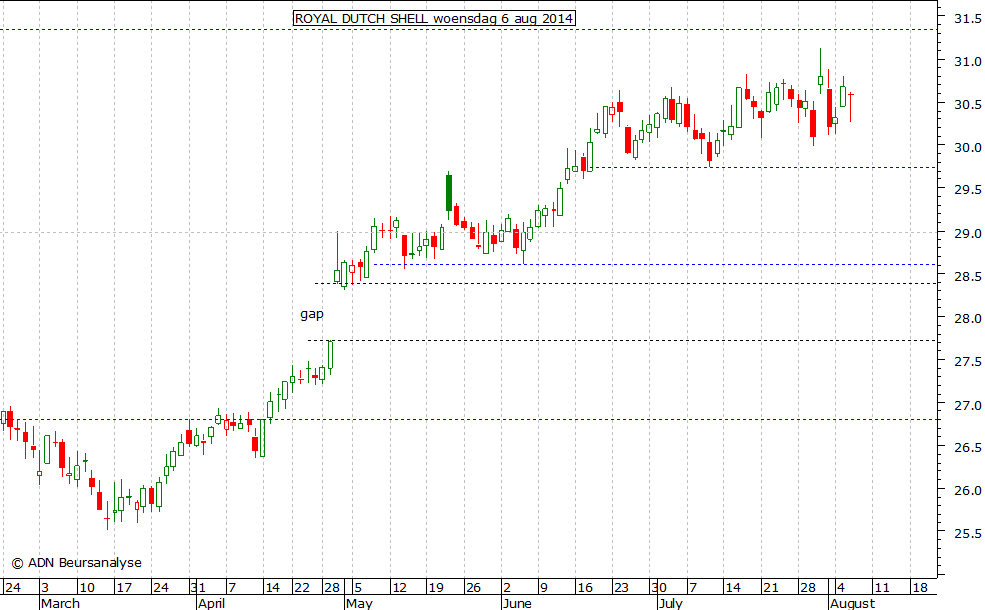Screen dimensions: 985x610
Task: Click the 'gap' annotation label
Action: coord(312,313)
